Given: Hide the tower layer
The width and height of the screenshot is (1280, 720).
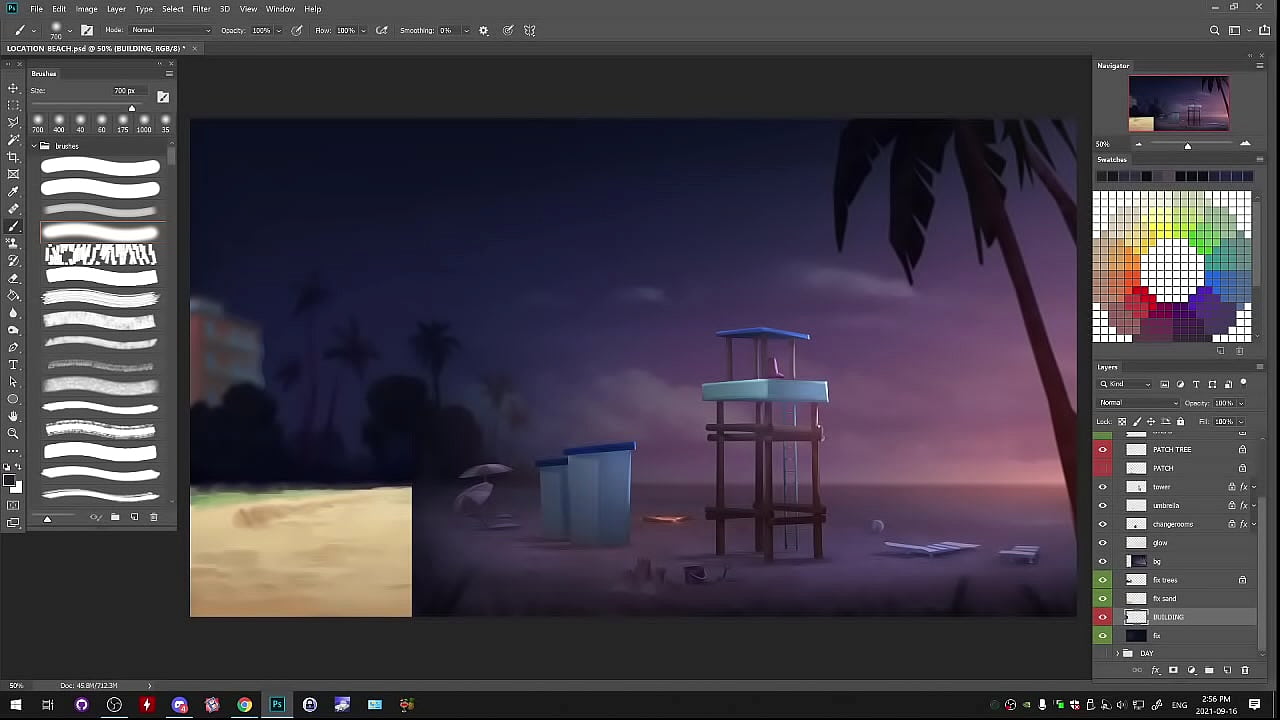Looking at the screenshot, I should [1103, 487].
